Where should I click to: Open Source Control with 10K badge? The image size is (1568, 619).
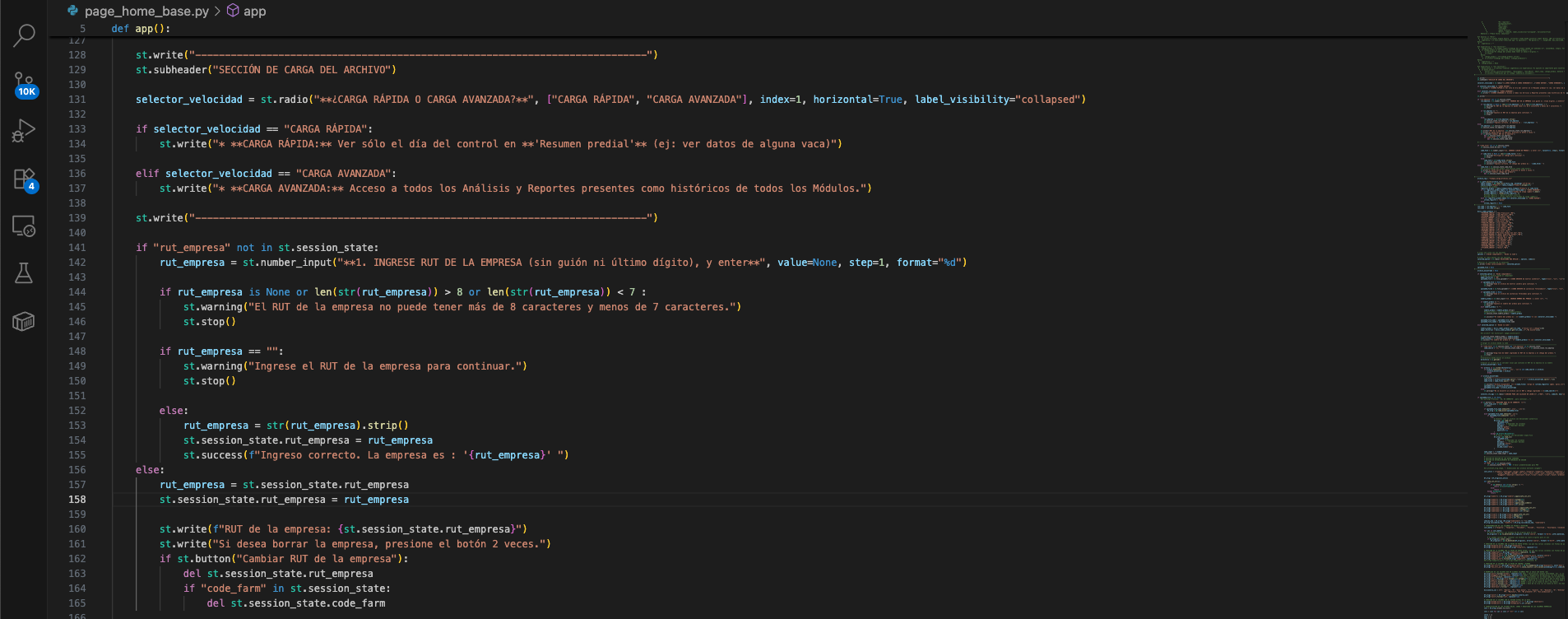coord(24,83)
